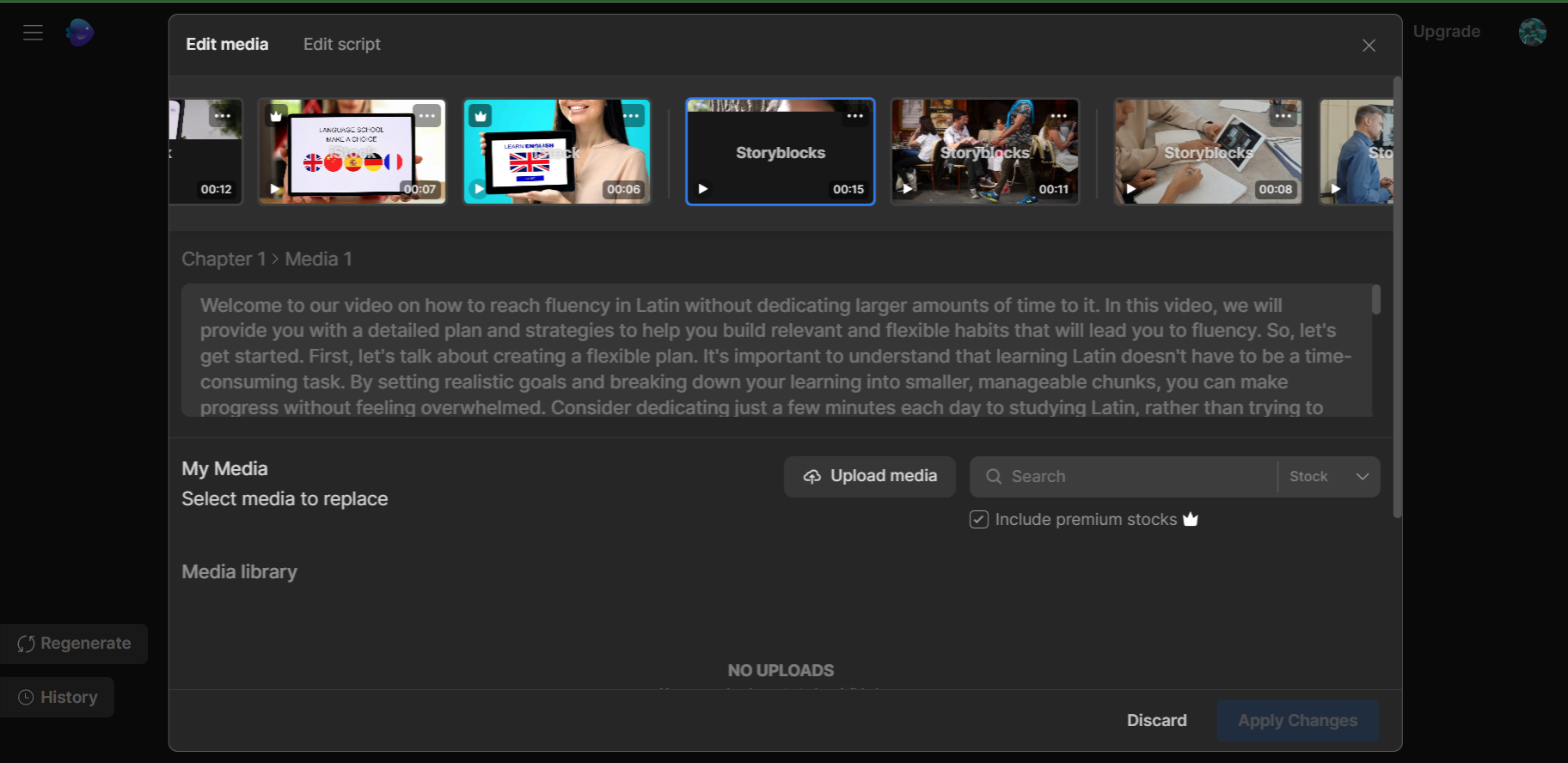Screen dimensions: 1568x763
Task: Click the premium crown badge on the language school clip
Action: pyautogui.click(x=276, y=116)
